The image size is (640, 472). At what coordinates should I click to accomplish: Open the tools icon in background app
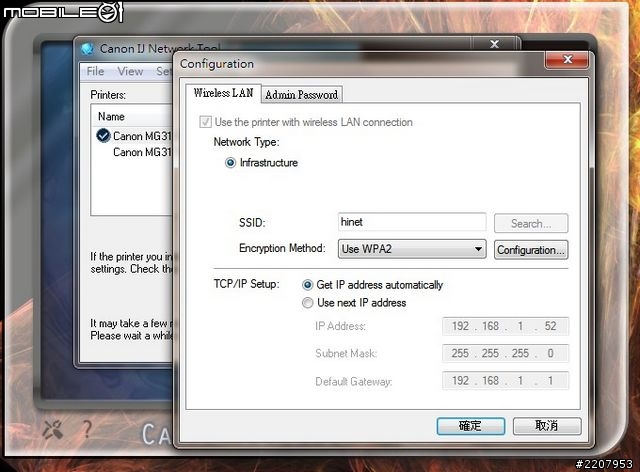point(53,430)
